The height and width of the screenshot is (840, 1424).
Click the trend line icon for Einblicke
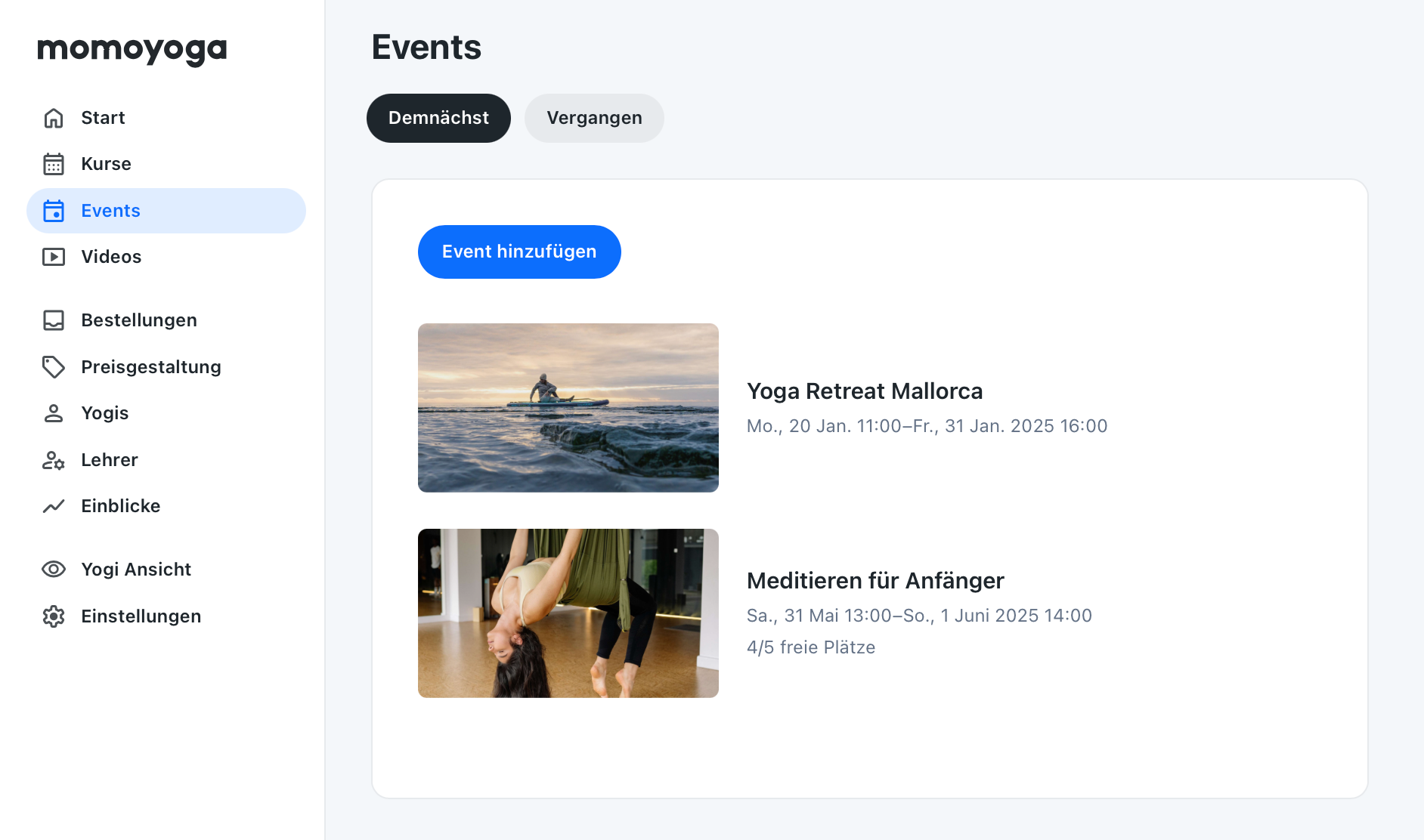54,506
